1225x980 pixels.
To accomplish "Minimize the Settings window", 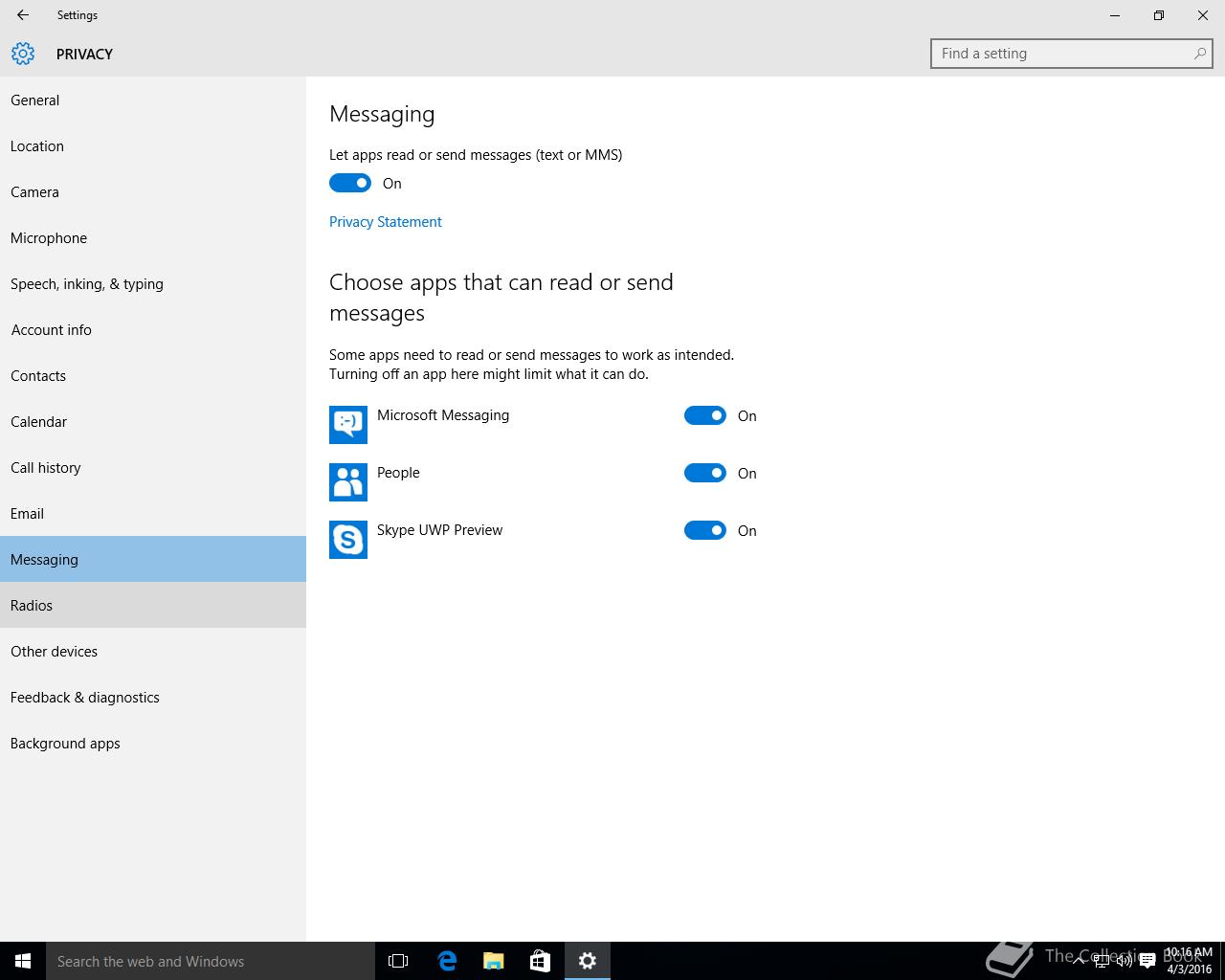I will tap(1115, 15).
